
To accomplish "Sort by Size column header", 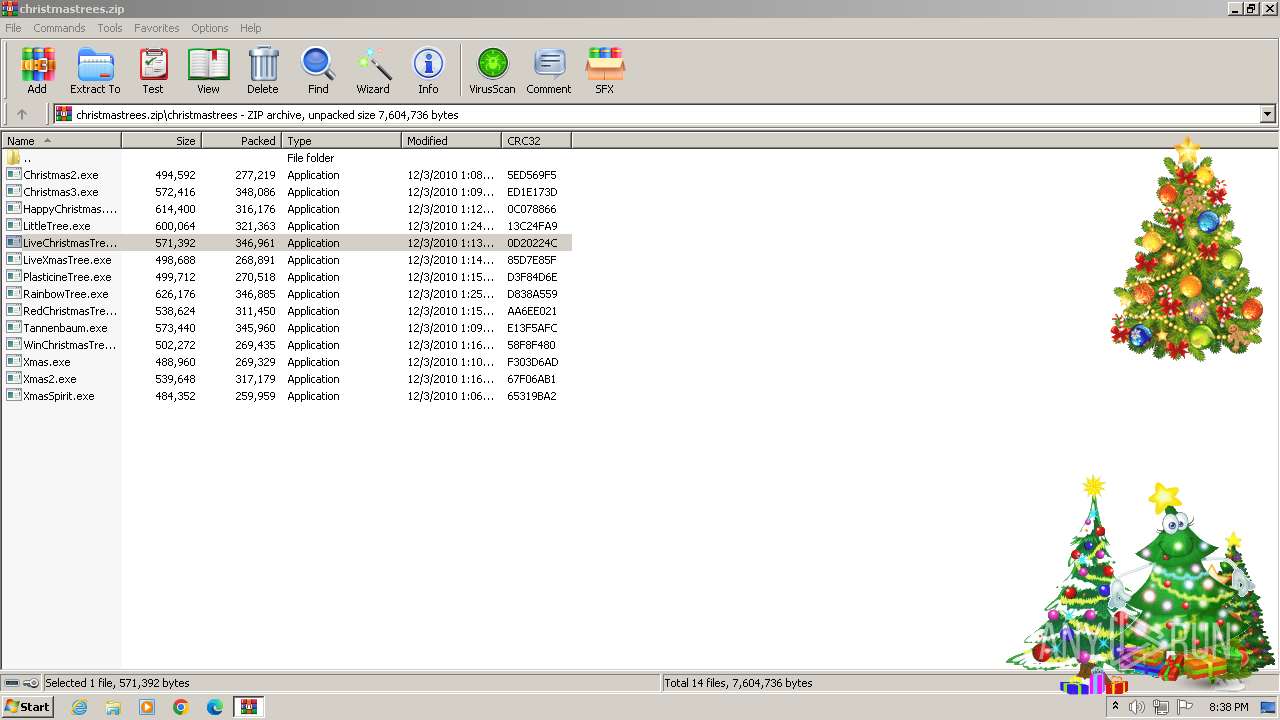I will [161, 141].
